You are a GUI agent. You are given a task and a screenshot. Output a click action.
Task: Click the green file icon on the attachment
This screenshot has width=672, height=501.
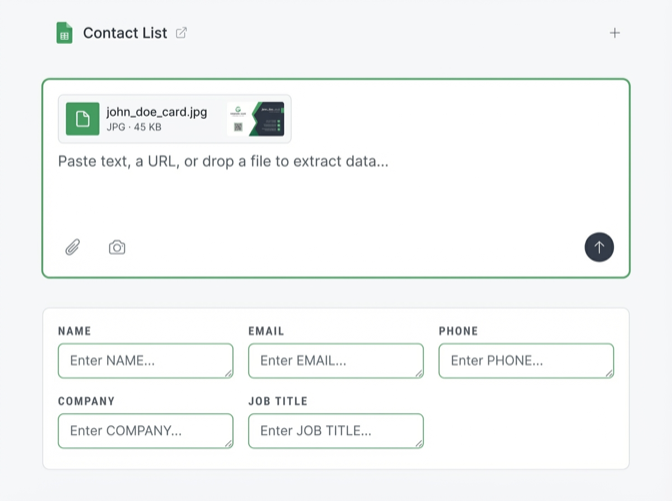tap(83, 119)
